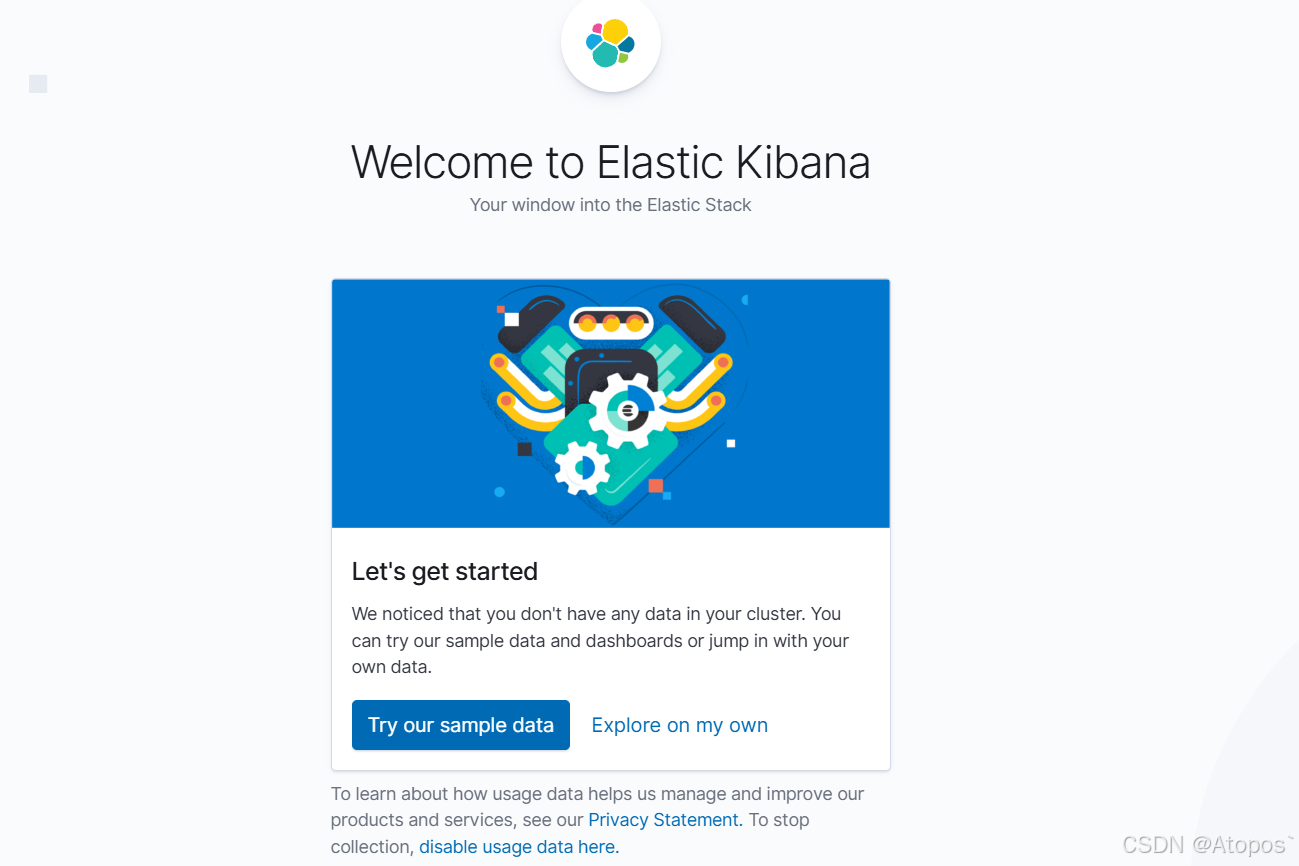Viewport: 1299px width, 866px height.
Task: Click the dark square beside the small gear
Action: click(x=524, y=449)
